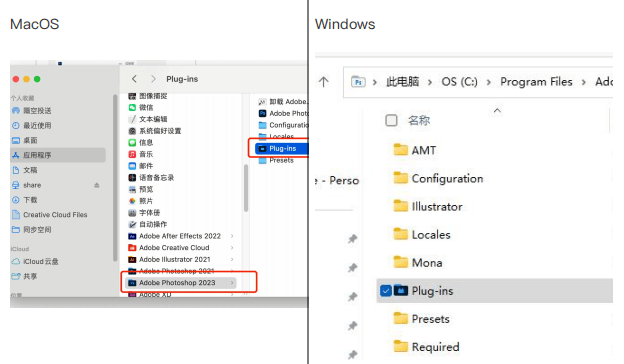Select the 卸载 Adobe item
624x364 pixels.
coord(283,102)
